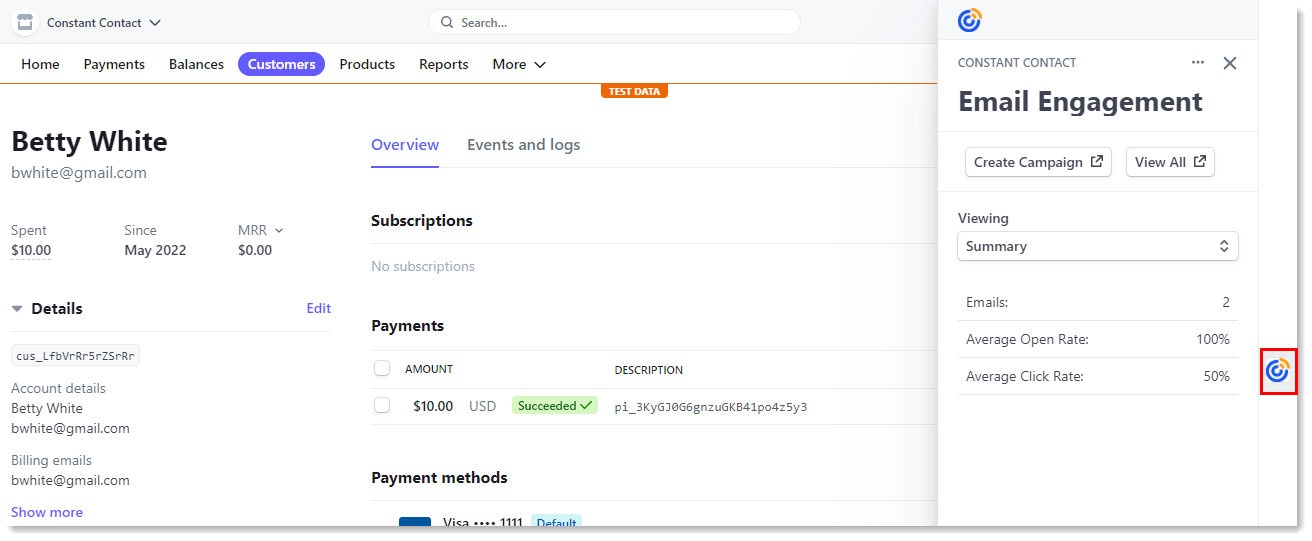1312x541 pixels.
Task: Click the Create Campaign button
Action: pyautogui.click(x=1038, y=162)
